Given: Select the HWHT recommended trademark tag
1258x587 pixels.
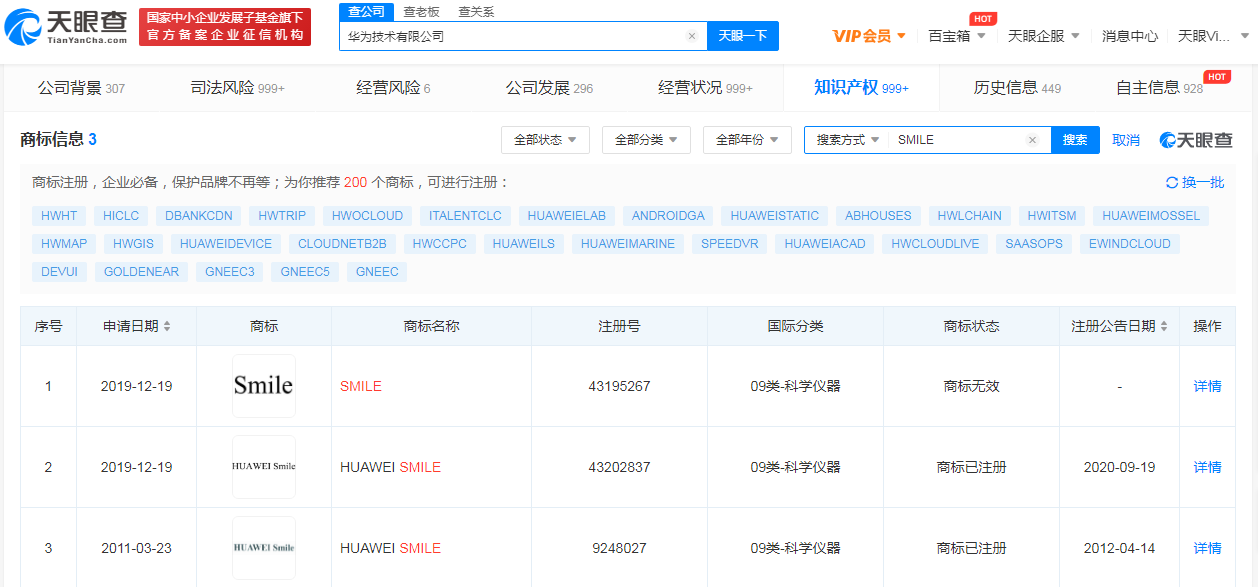Looking at the screenshot, I should pos(59,215).
